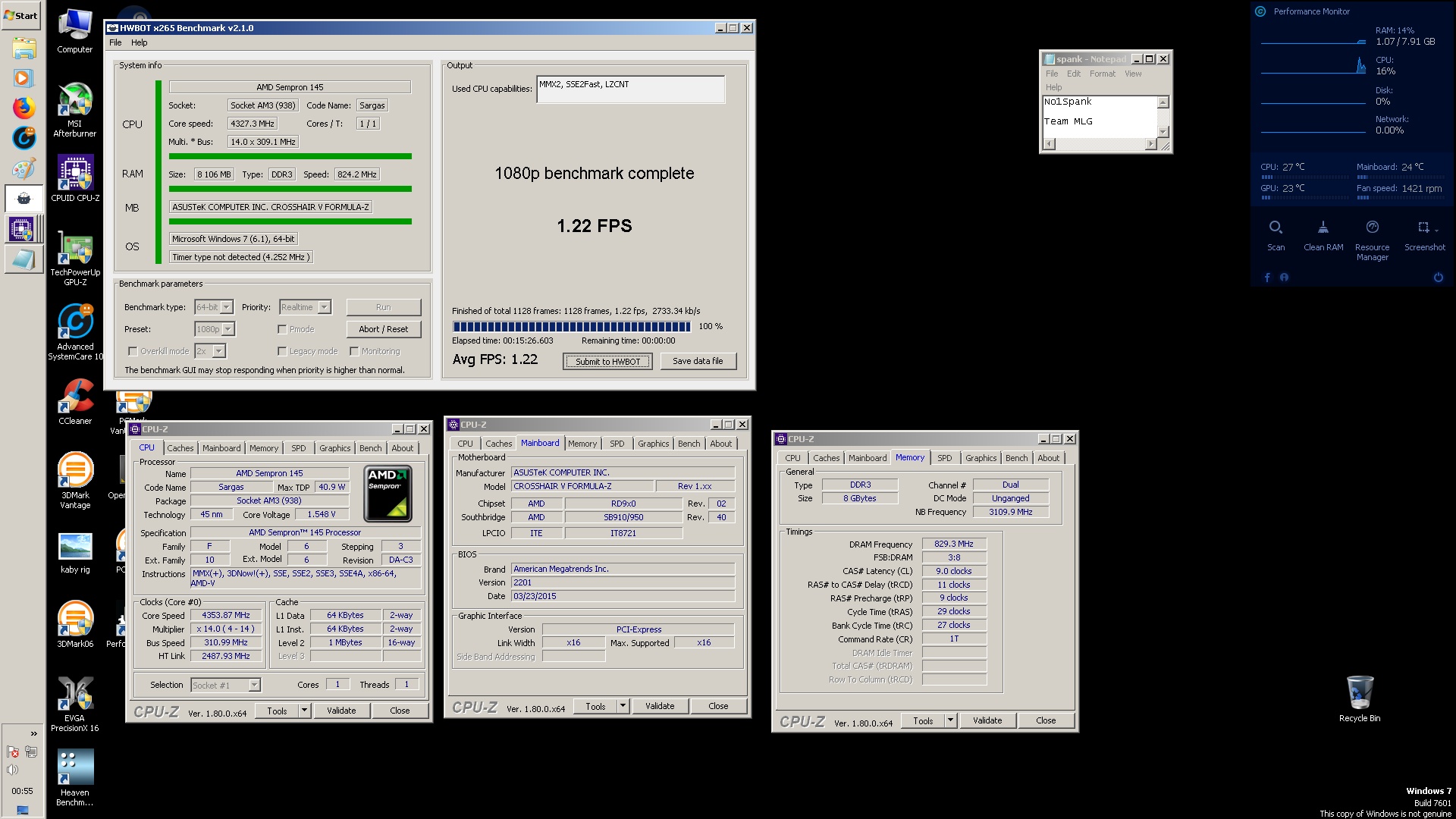Click the benchmark progress bar

pos(572,327)
